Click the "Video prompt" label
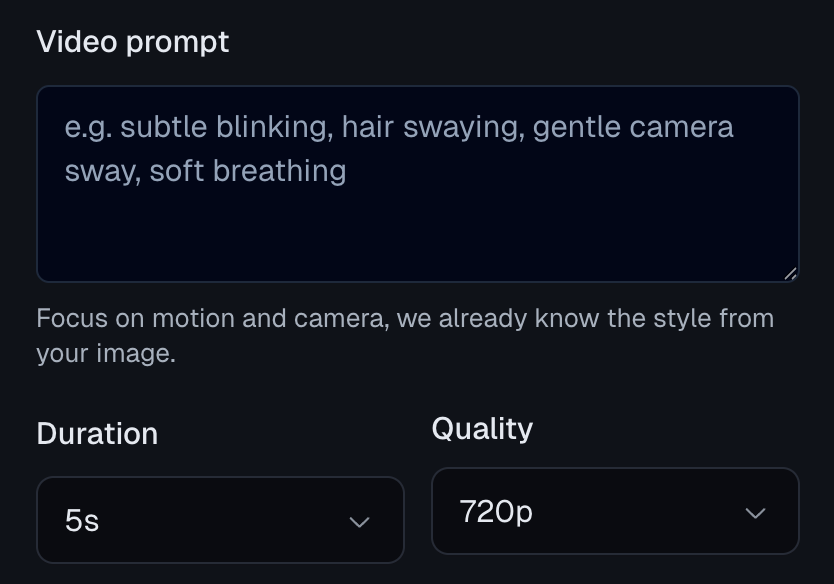The width and height of the screenshot is (834, 584). click(133, 42)
